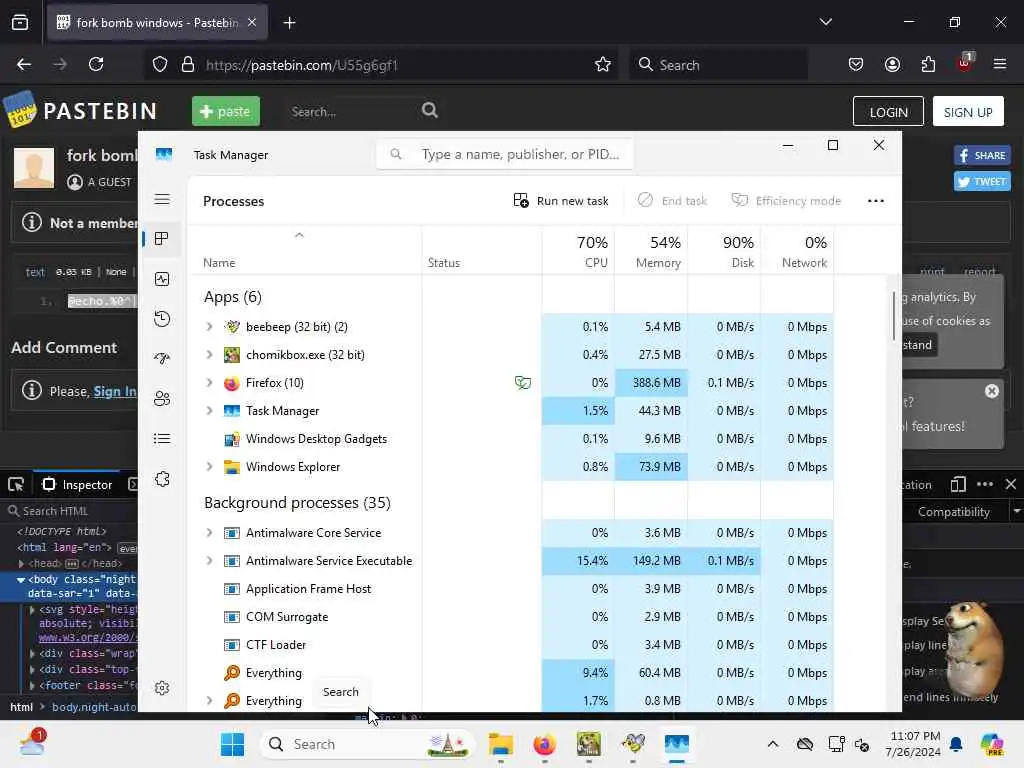The width and height of the screenshot is (1024, 768).
Task: Show hidden system tray icons
Action: [x=773, y=744]
